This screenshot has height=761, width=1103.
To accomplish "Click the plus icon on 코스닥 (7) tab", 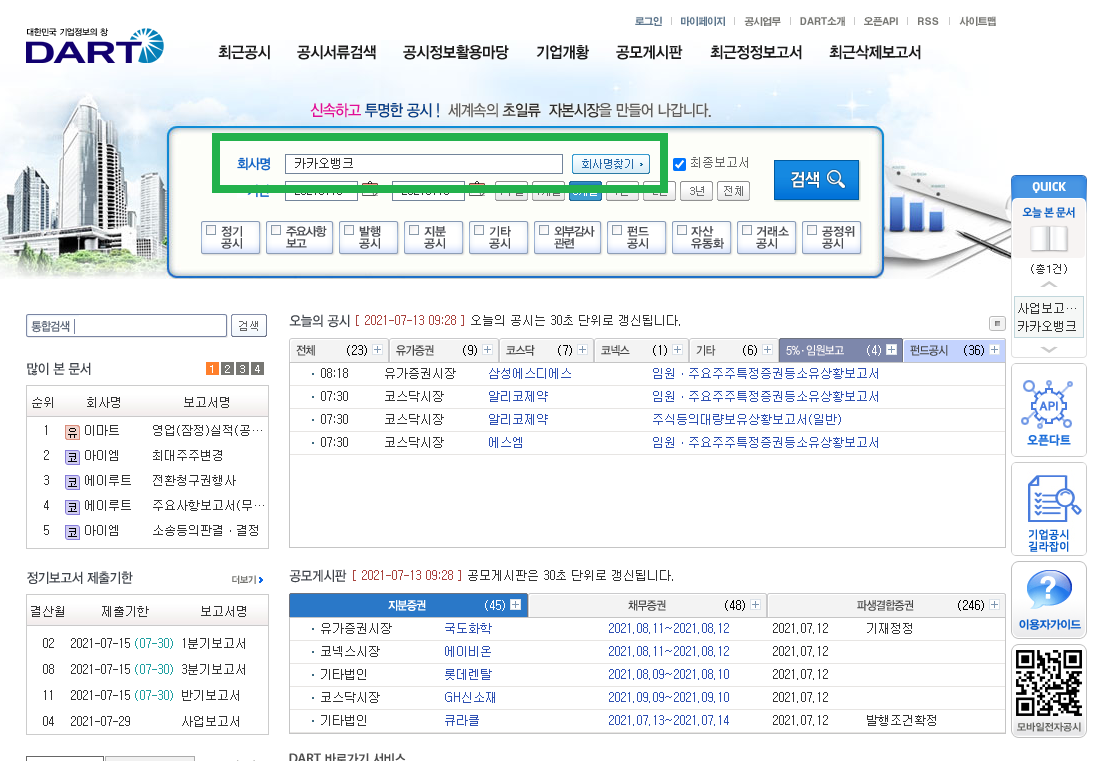I will click(x=582, y=350).
